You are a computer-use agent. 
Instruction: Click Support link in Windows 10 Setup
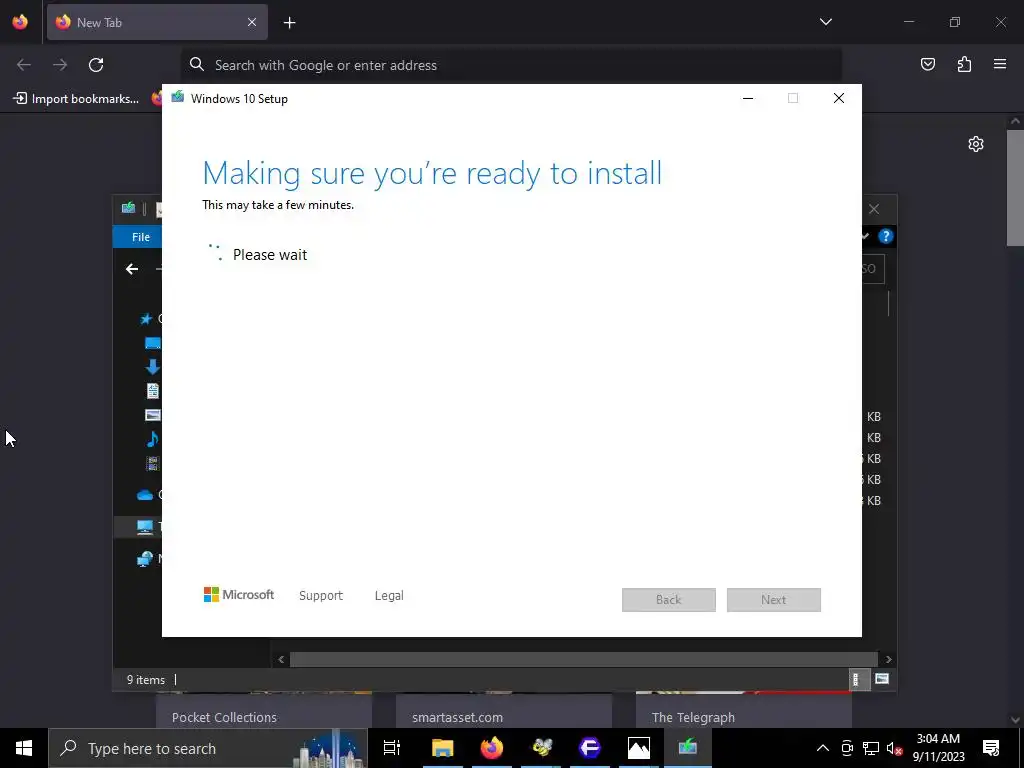[321, 596]
